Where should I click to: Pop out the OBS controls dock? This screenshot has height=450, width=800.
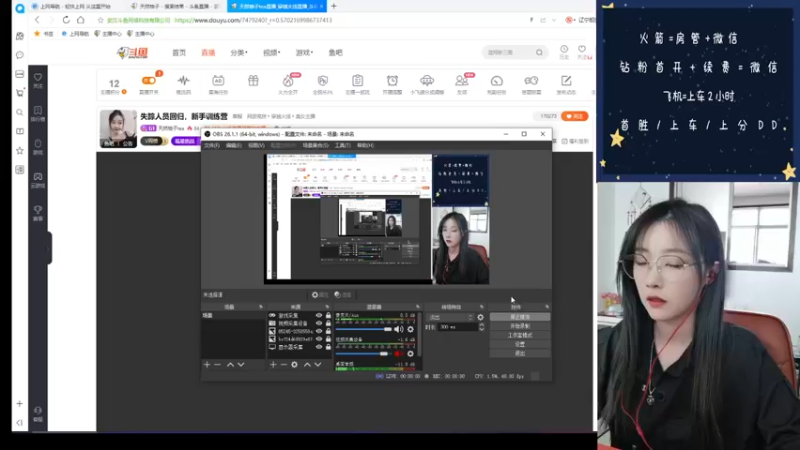[x=547, y=307]
